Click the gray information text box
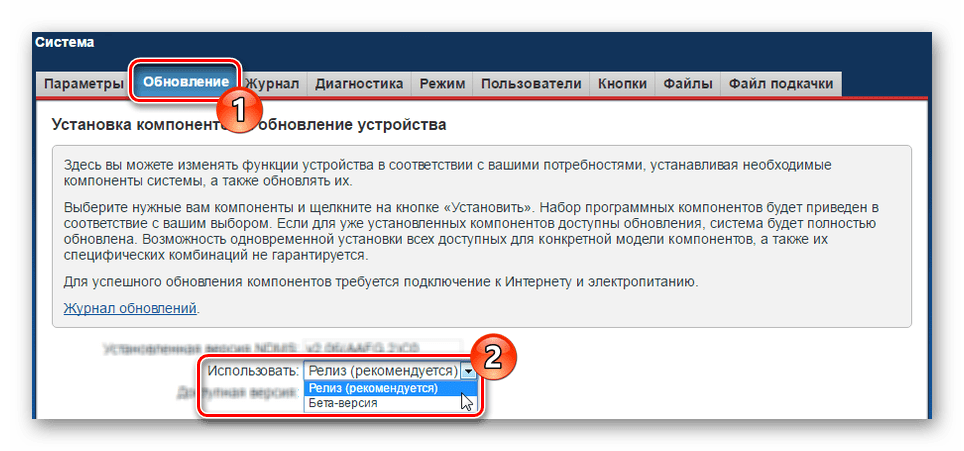This screenshot has height=451, width=964. (481, 236)
